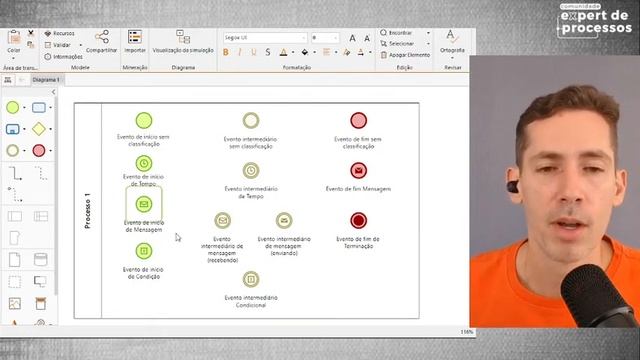
Task: Click the diagram list icon beside tabs
Action: coord(8,80)
